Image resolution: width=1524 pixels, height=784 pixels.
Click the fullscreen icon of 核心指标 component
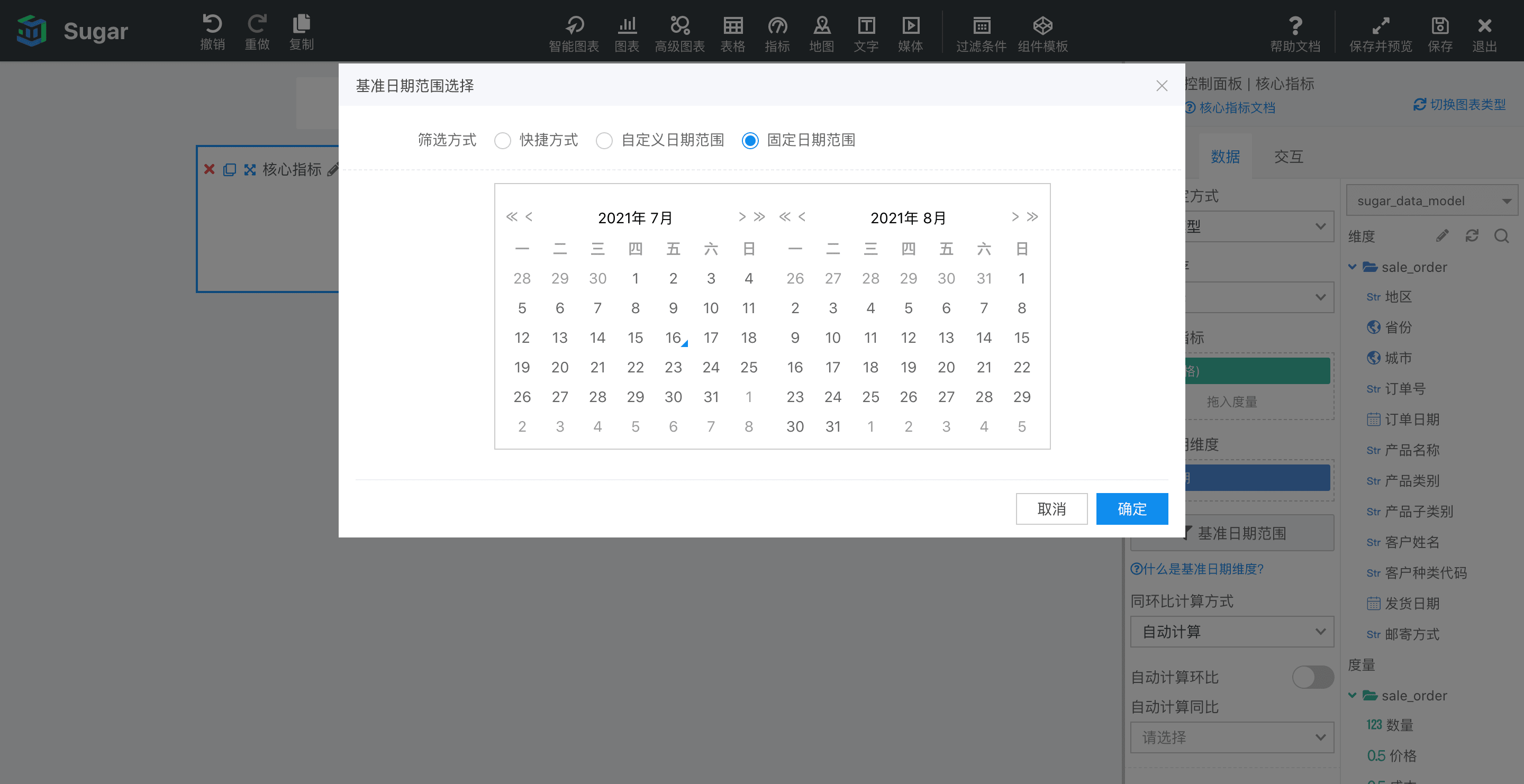250,170
